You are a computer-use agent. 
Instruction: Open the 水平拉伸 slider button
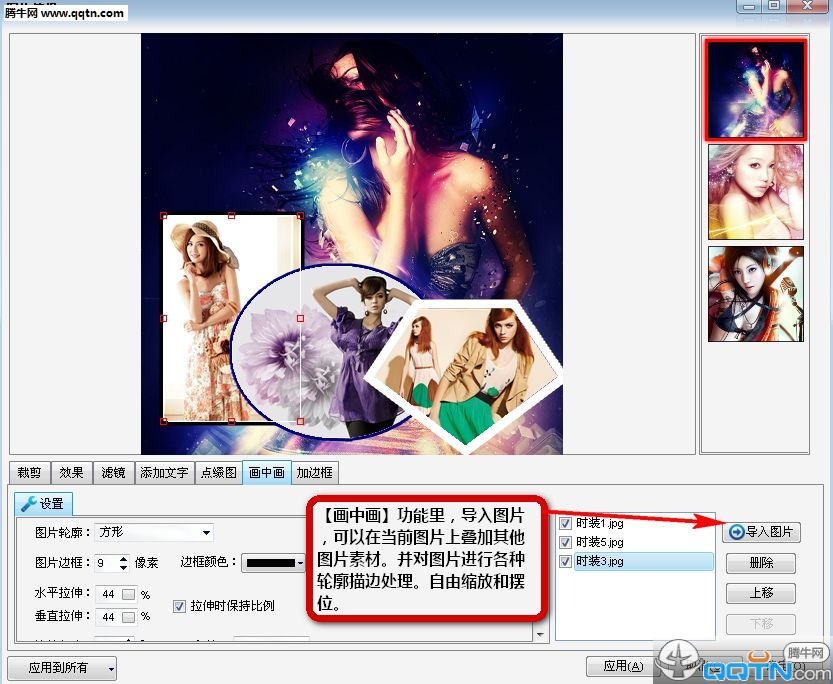(x=129, y=594)
